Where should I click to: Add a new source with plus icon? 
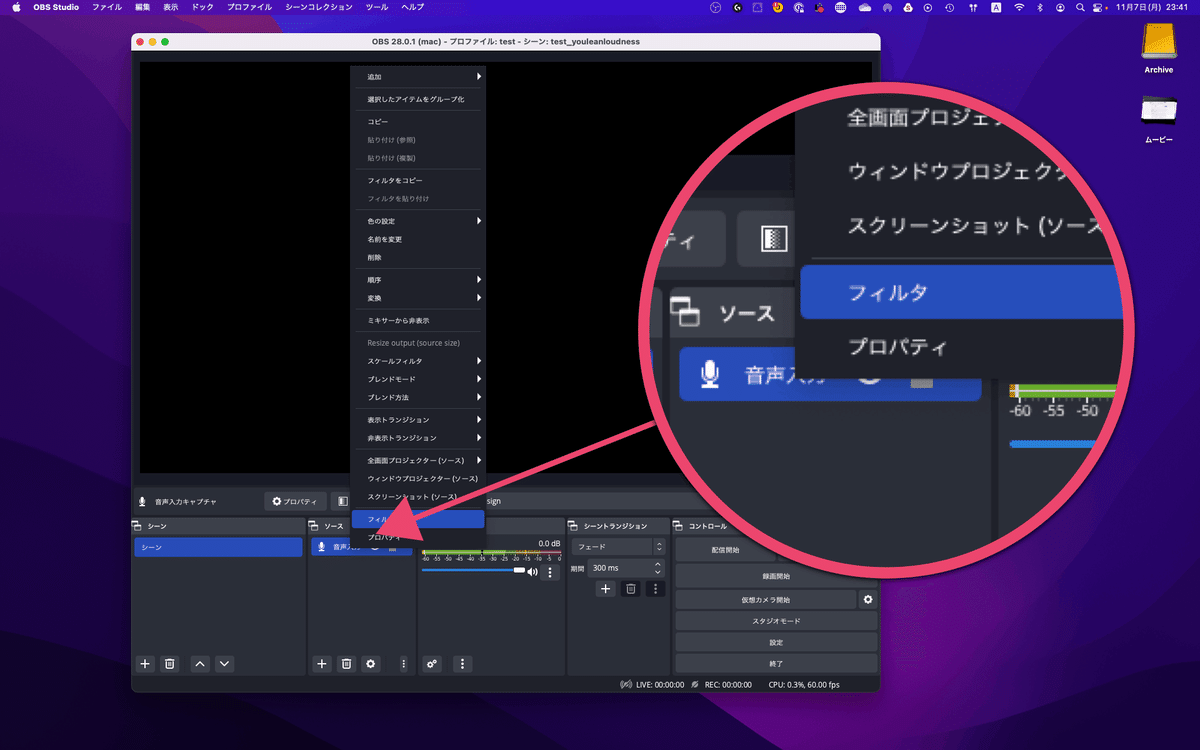pos(322,663)
